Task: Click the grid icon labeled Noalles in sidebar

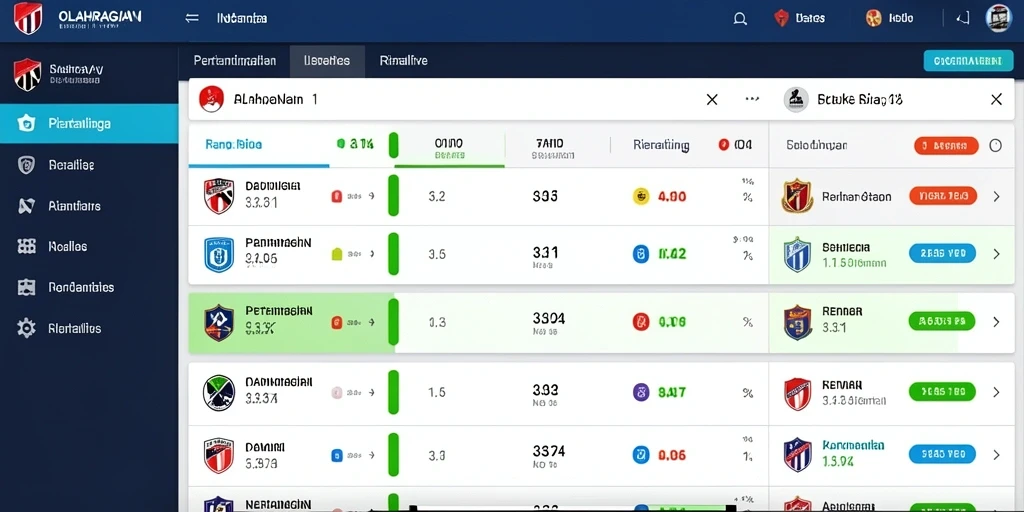Action: tap(26, 246)
